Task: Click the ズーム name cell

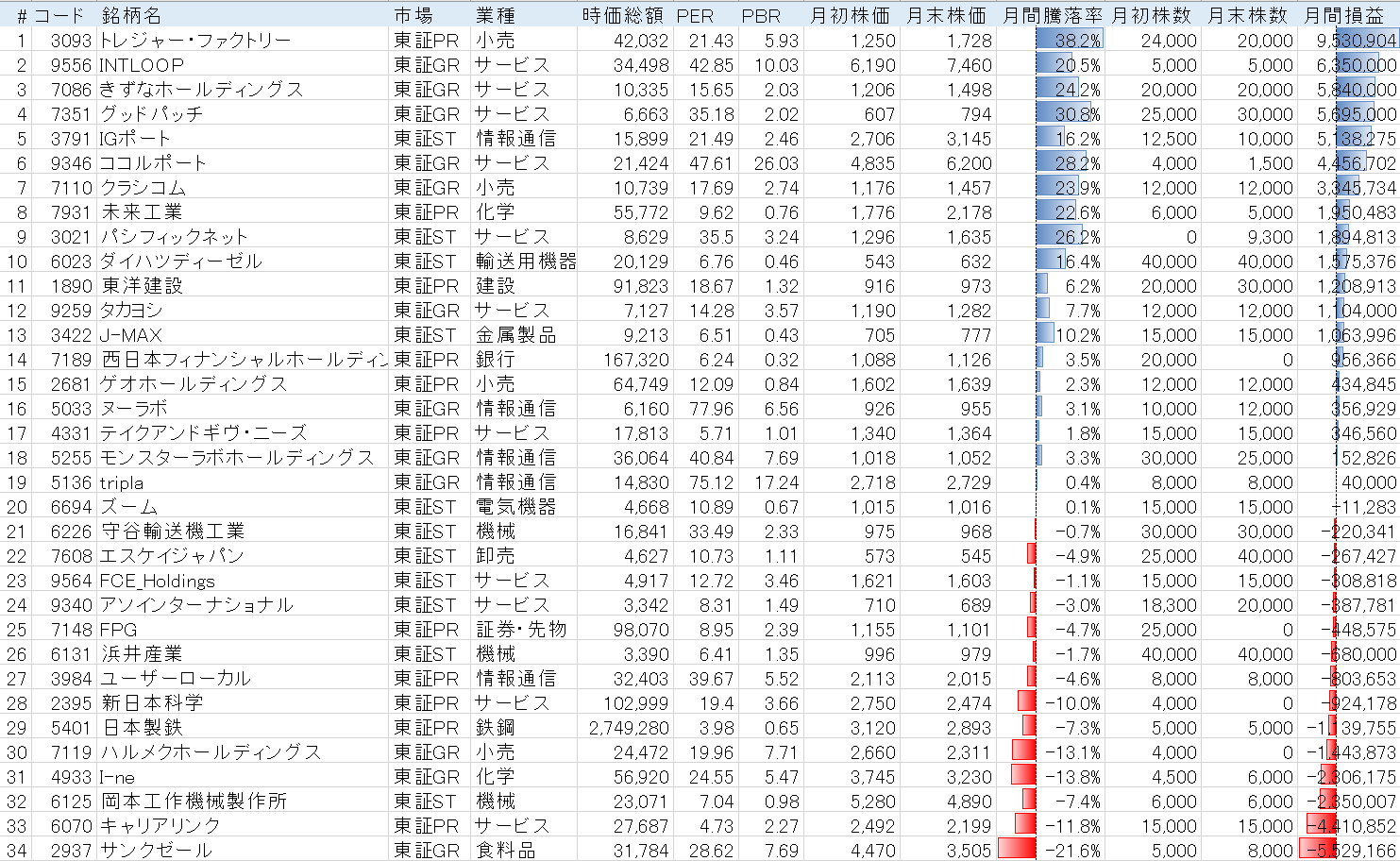Action: tap(242, 507)
